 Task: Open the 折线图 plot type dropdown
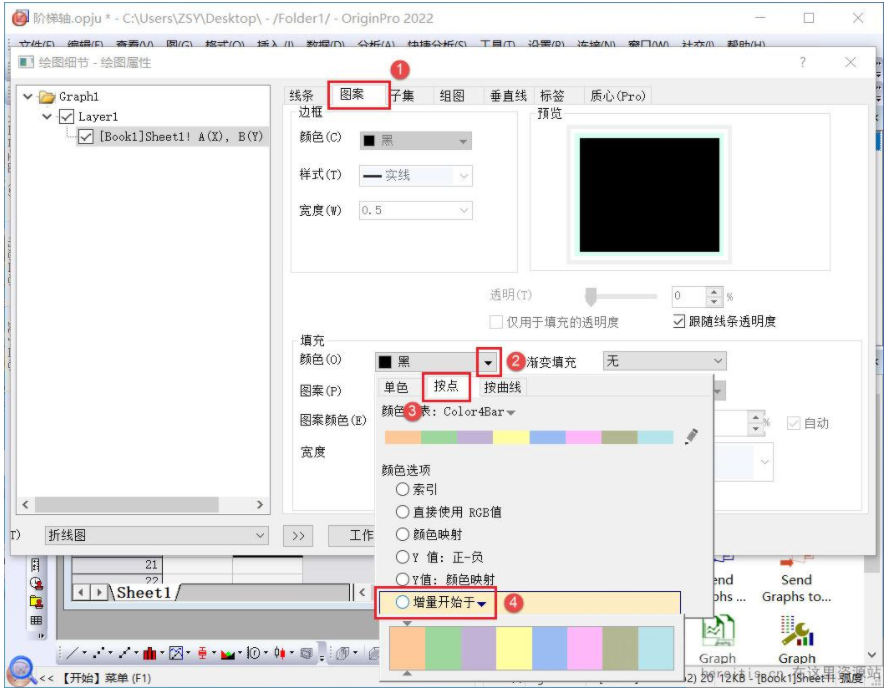tap(156, 535)
